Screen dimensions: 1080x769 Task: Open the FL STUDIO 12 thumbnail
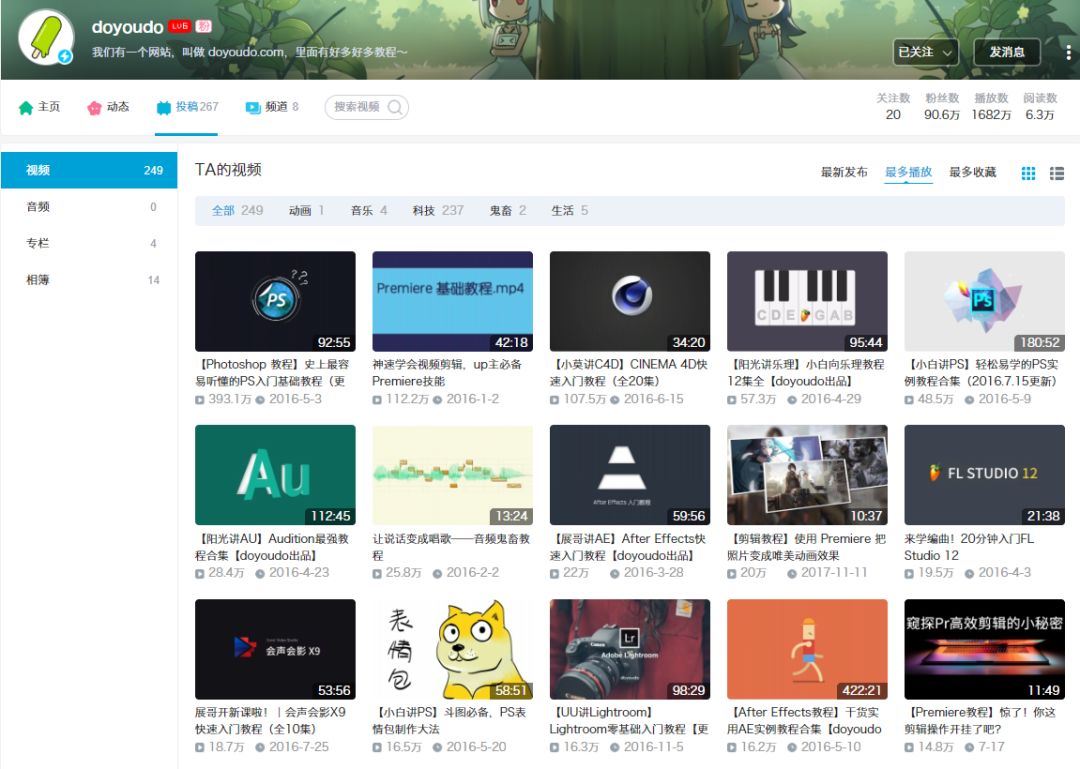[985, 475]
